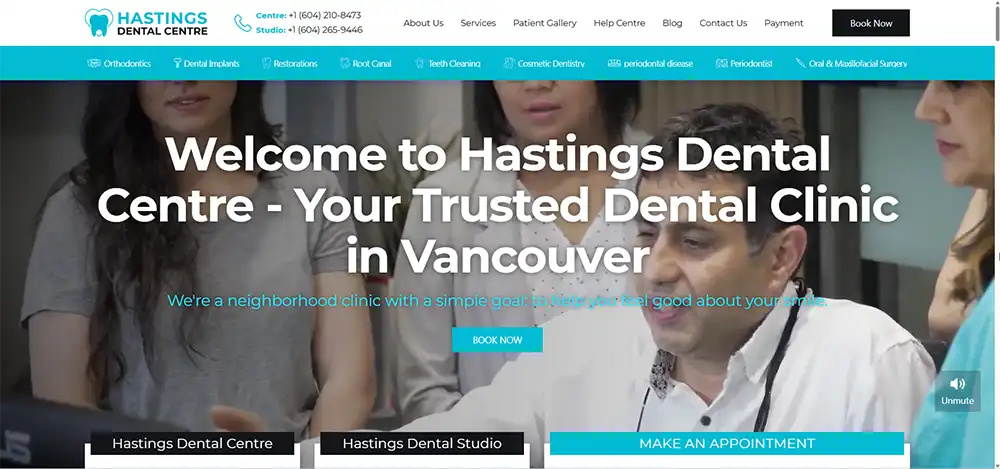This screenshot has width=1000, height=469.
Task: Select the Hastings Dental Studio tab
Action: click(422, 443)
